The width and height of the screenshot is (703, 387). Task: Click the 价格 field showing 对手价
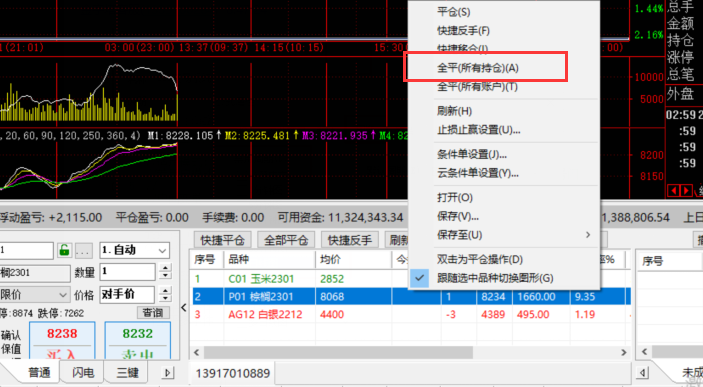click(127, 295)
